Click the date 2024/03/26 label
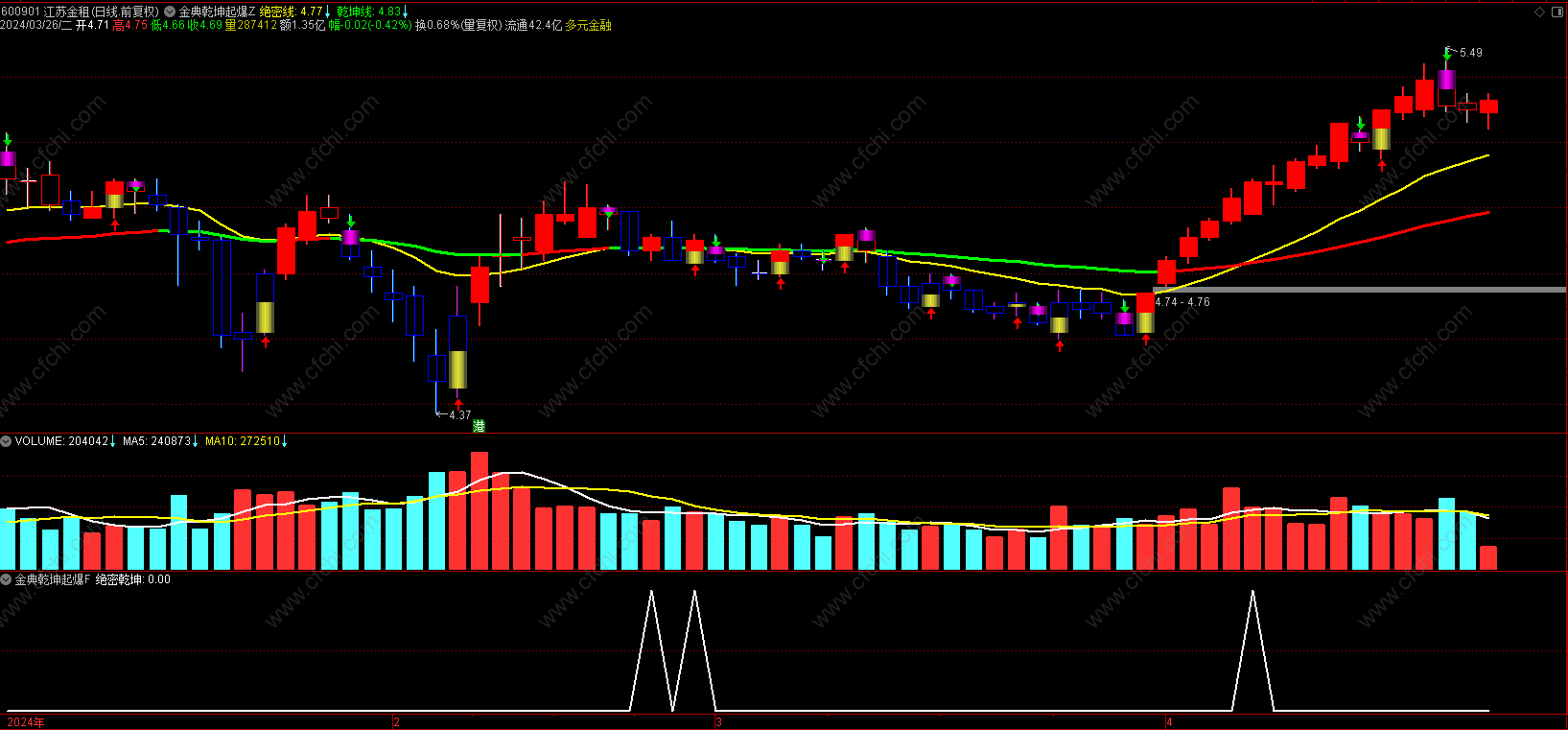The image size is (1568, 730). (x=35, y=25)
